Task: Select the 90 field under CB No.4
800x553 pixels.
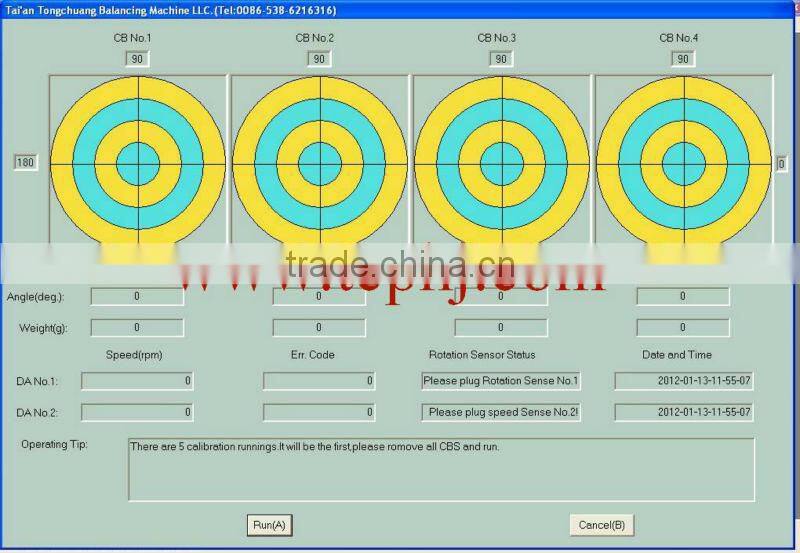Action: coord(683,59)
